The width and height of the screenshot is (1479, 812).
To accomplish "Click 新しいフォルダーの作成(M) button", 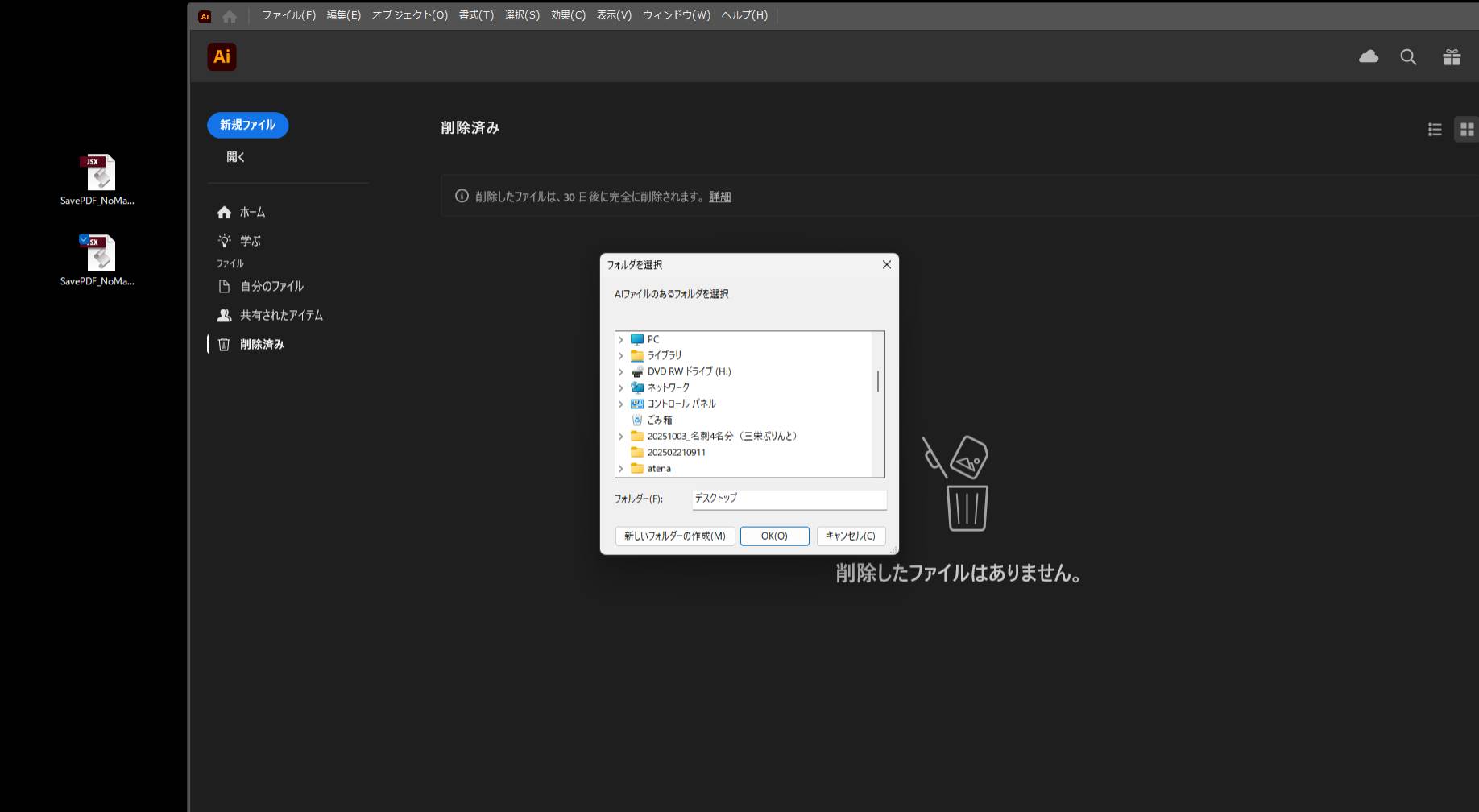I will point(674,536).
